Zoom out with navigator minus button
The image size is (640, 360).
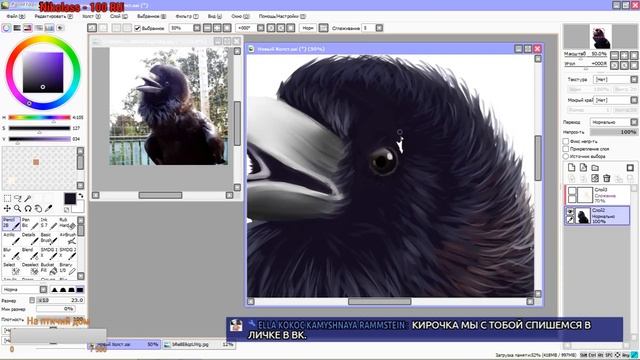pyautogui.click(x=614, y=55)
